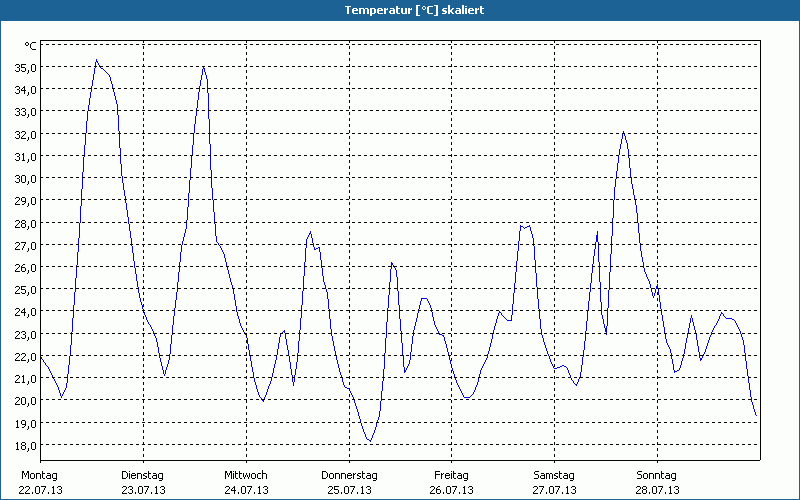Screen dimensions: 800x500
Task: Click the Samstag label on the x-axis
Action: (554, 475)
